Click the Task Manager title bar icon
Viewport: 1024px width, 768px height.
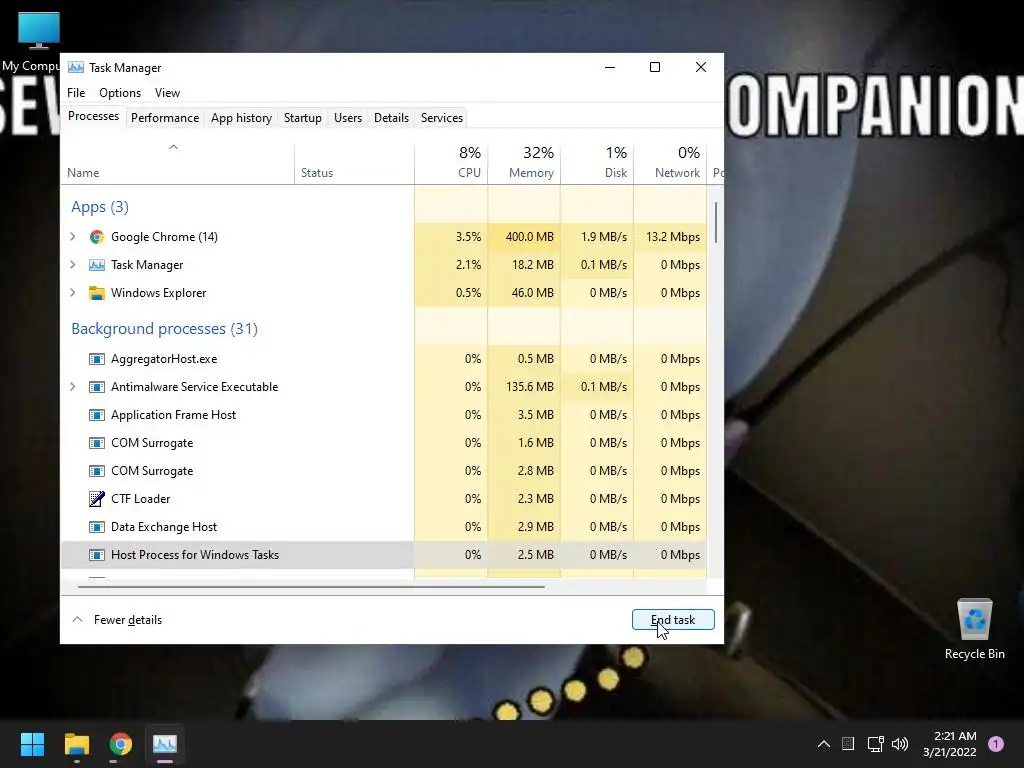point(76,68)
